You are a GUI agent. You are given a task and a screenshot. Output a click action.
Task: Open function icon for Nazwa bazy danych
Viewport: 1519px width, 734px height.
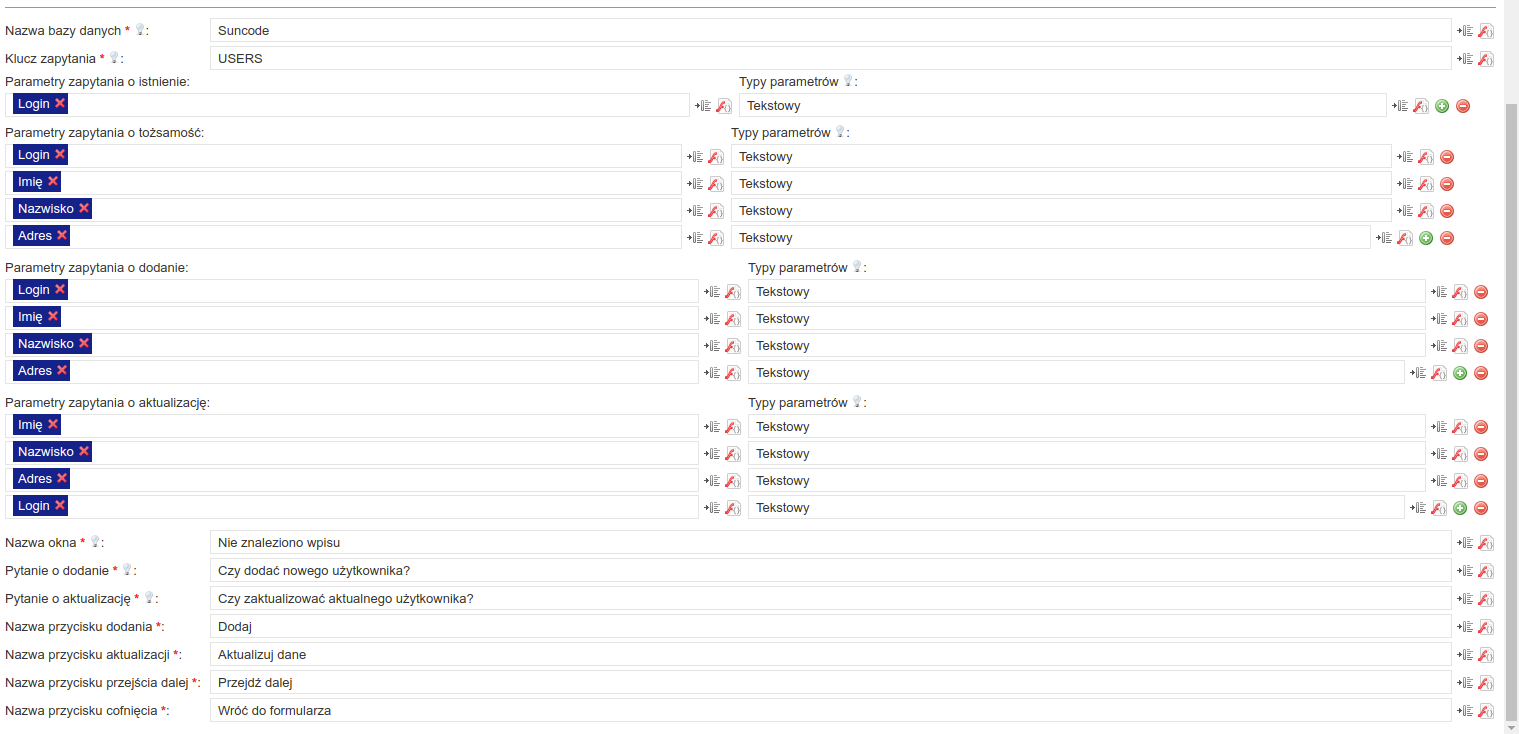click(x=1486, y=31)
